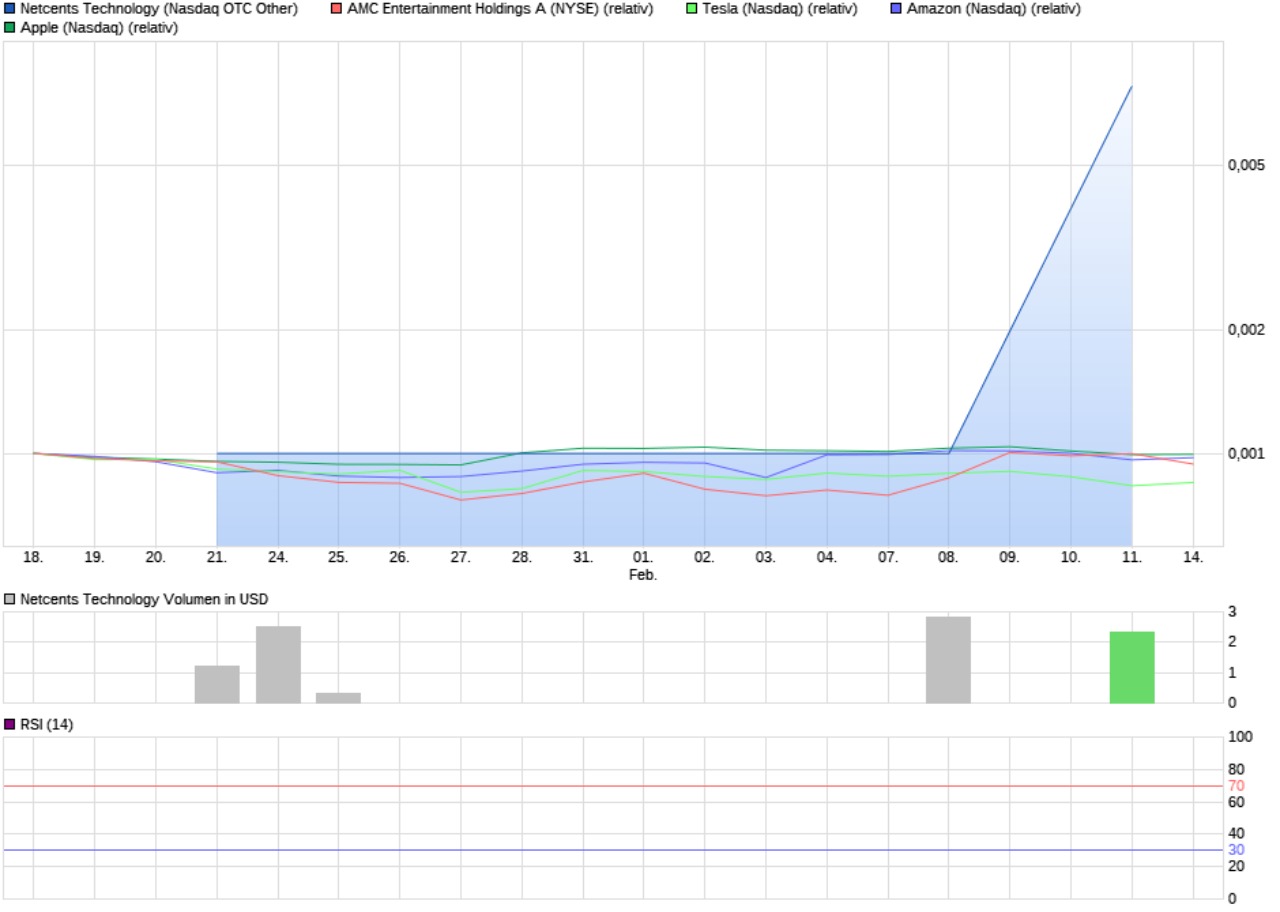Click the purple RSI (14) legend swatch
1280x912 pixels.
tap(10, 724)
